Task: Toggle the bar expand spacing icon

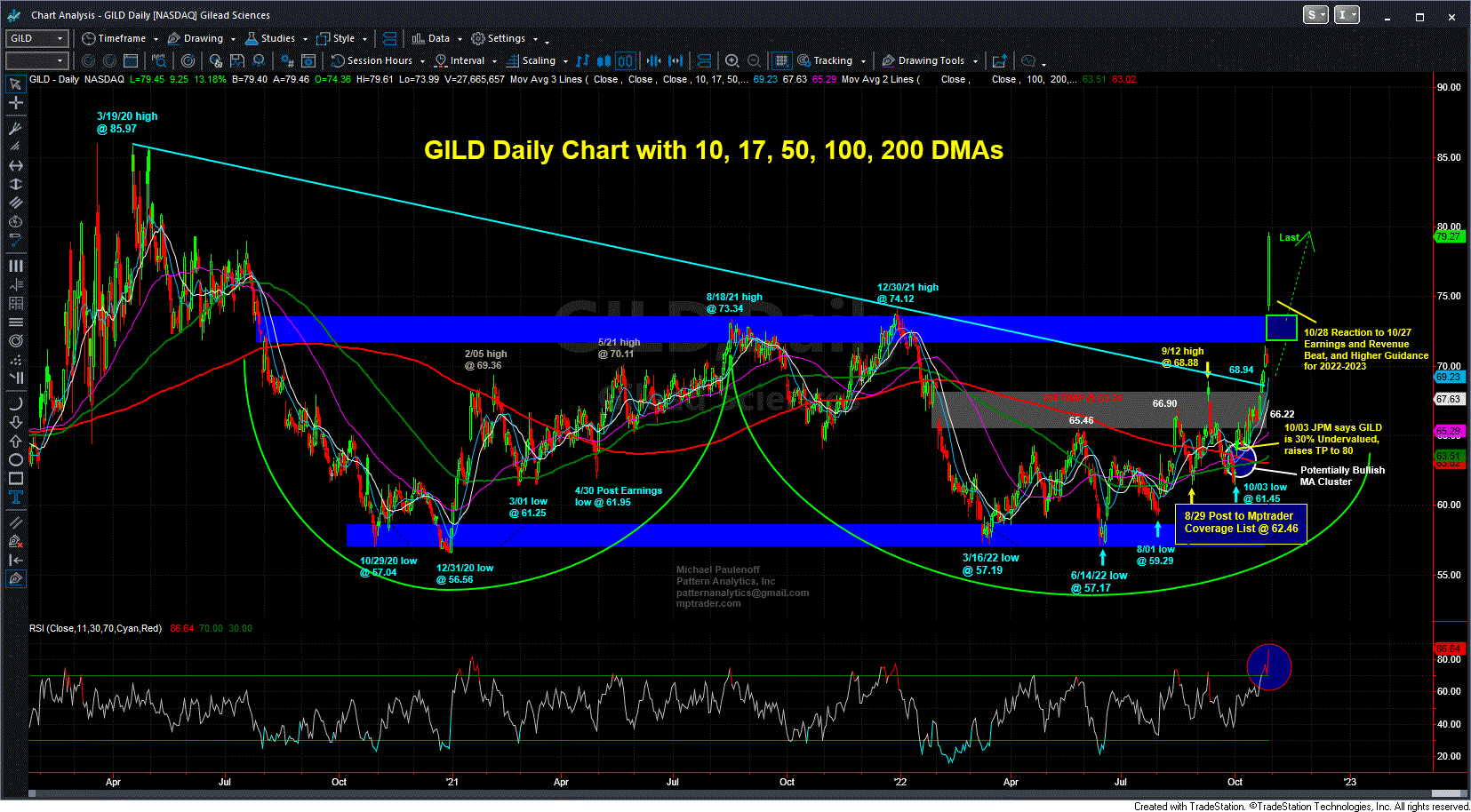Action: pos(676,60)
